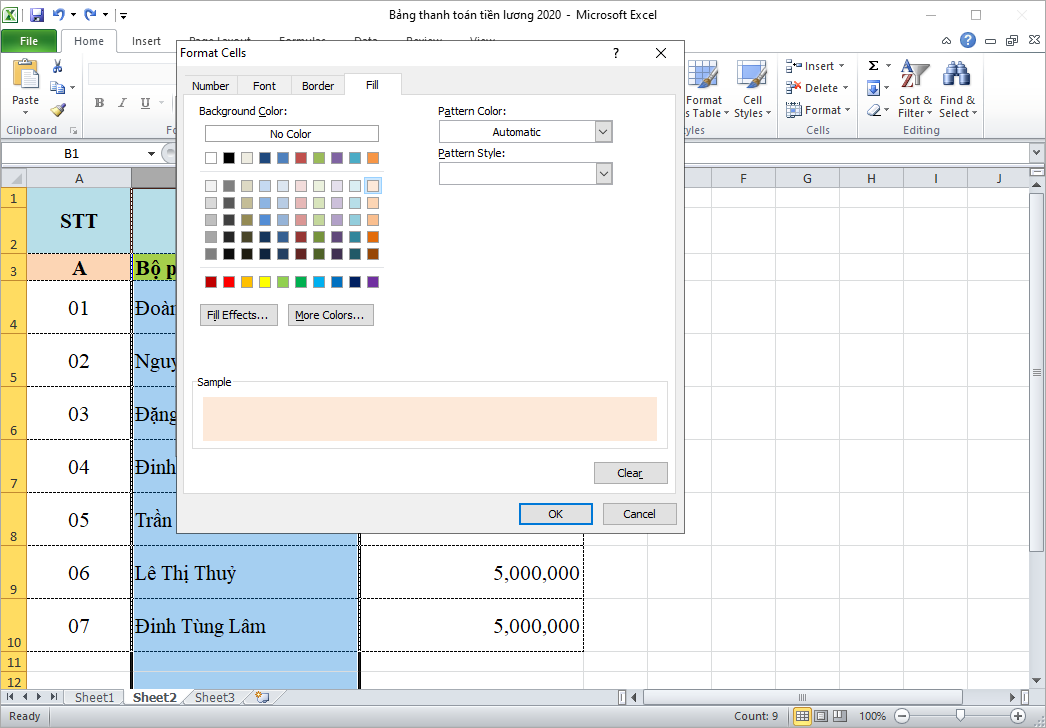Select the Sheet3 worksheet tab
Screen dimensions: 1046x728
[213, 697]
